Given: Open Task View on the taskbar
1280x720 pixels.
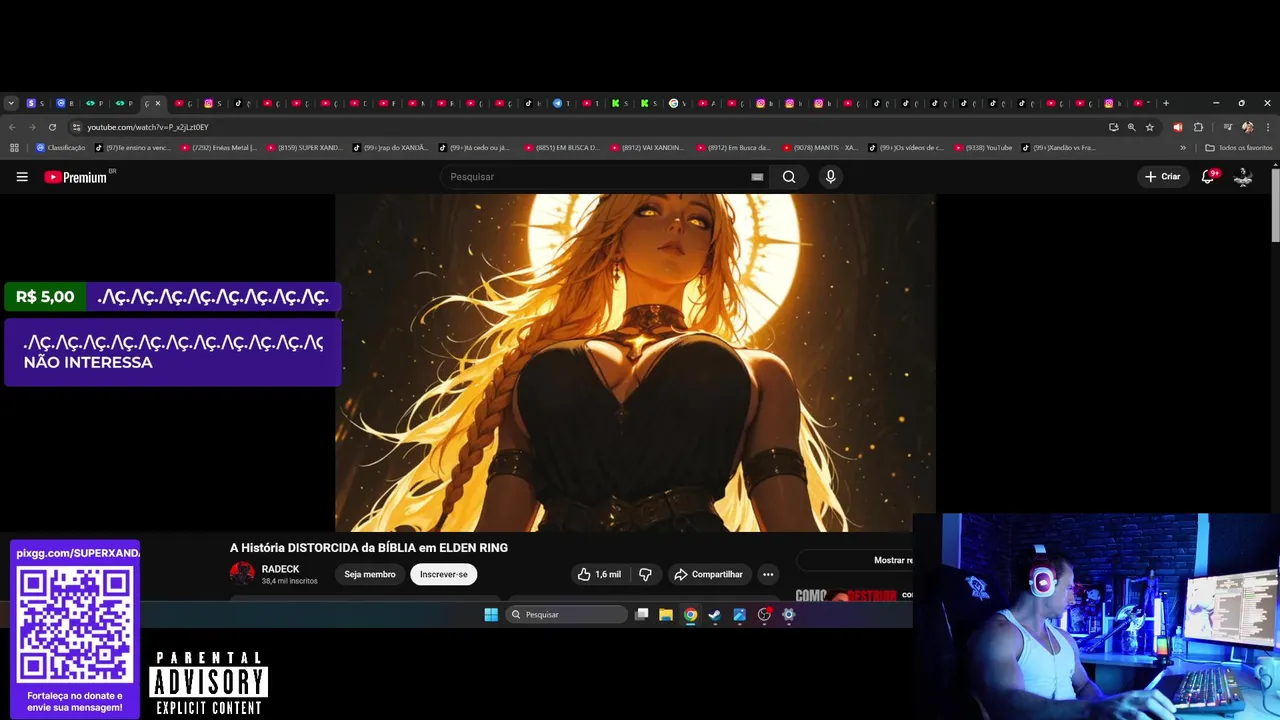Looking at the screenshot, I should 642,615.
